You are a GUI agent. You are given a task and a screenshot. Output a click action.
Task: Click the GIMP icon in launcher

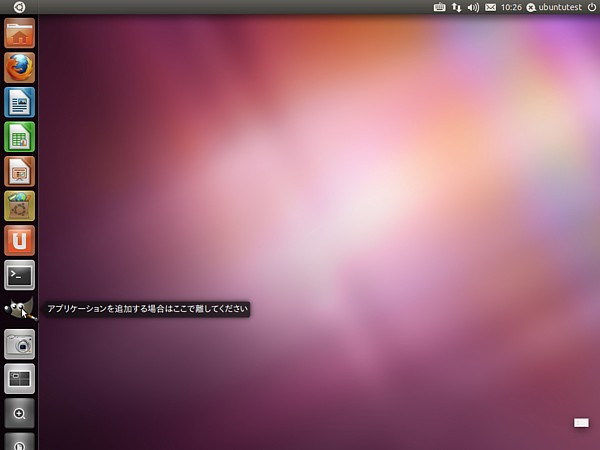(x=20, y=308)
